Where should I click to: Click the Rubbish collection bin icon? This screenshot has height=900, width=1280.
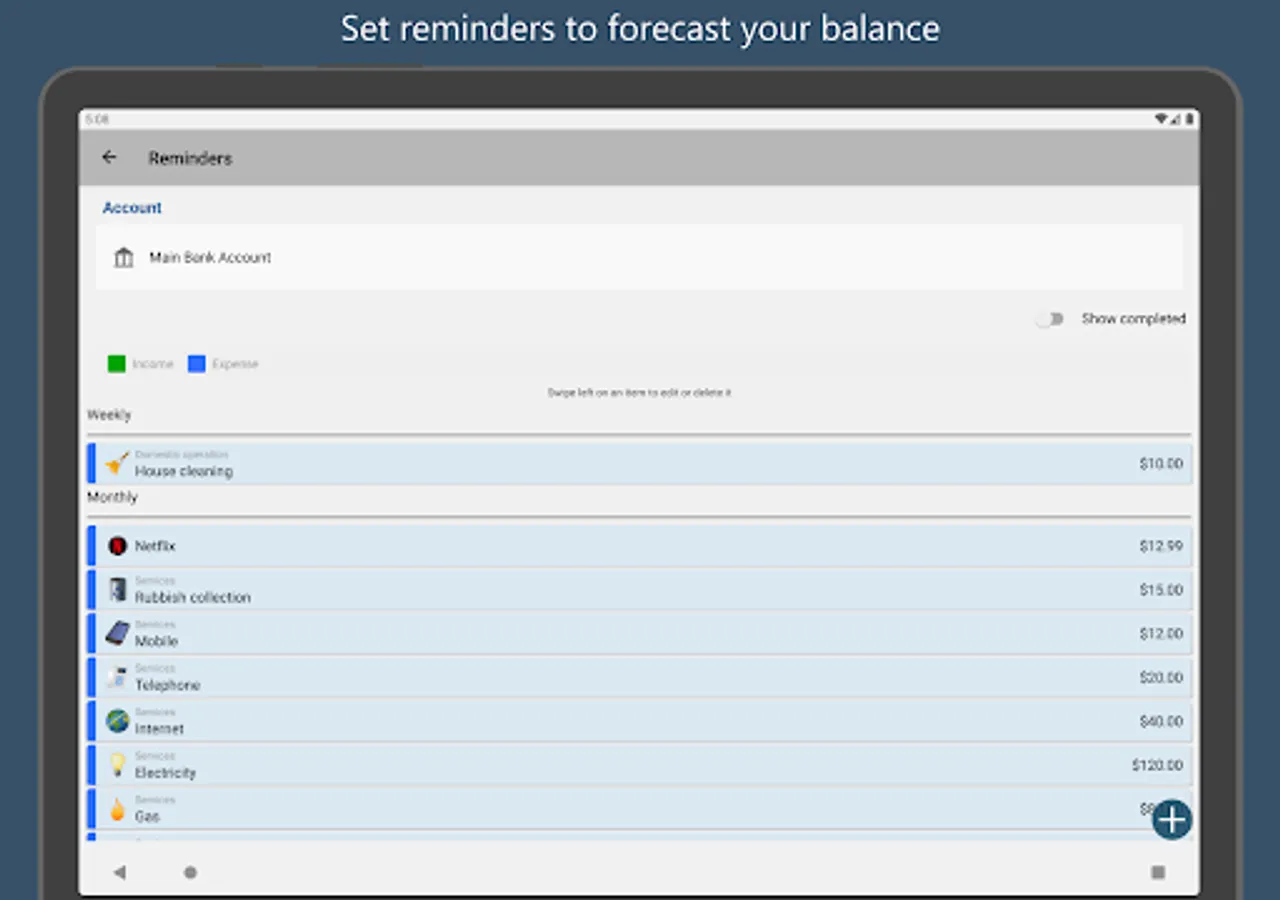pos(117,590)
